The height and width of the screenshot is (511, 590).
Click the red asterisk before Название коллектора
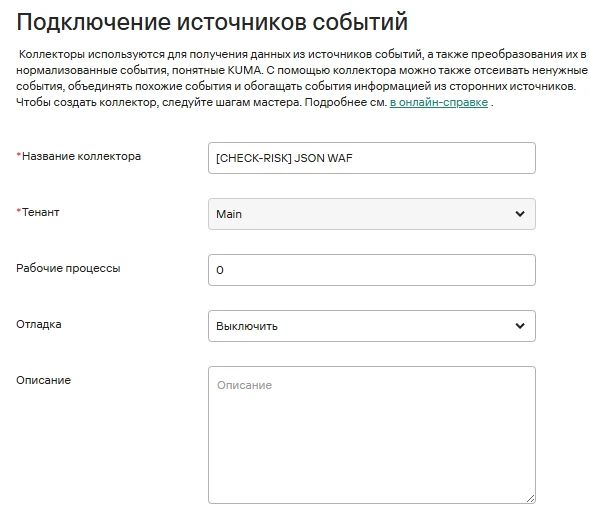pos(18,155)
